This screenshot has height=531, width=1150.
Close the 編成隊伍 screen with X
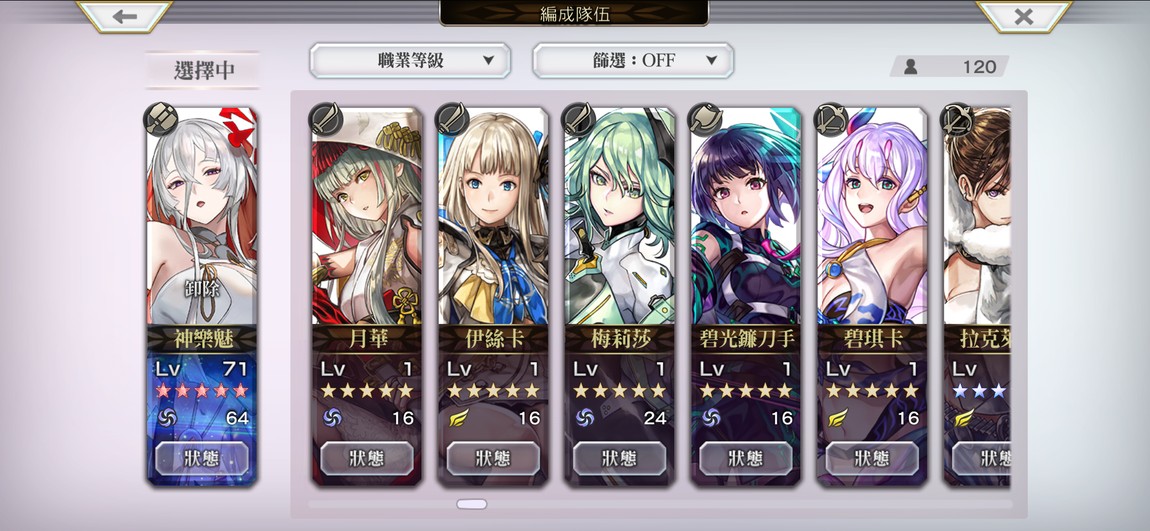[x=1024, y=16]
